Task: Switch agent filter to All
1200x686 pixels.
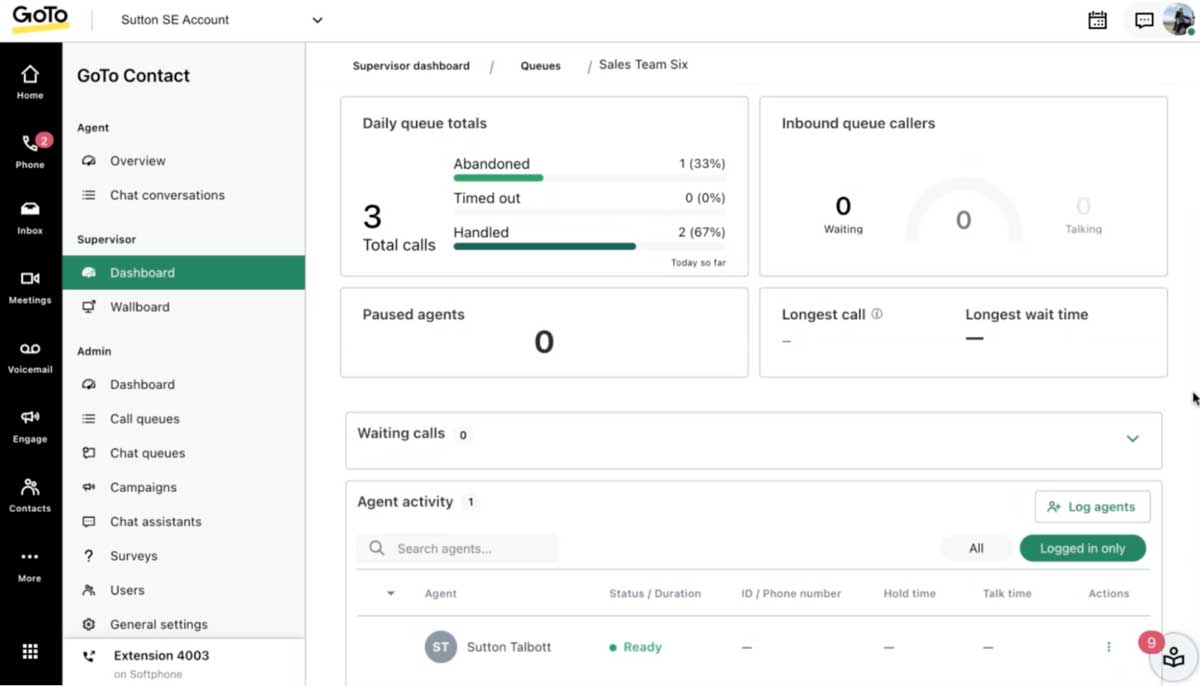Action: (x=976, y=548)
